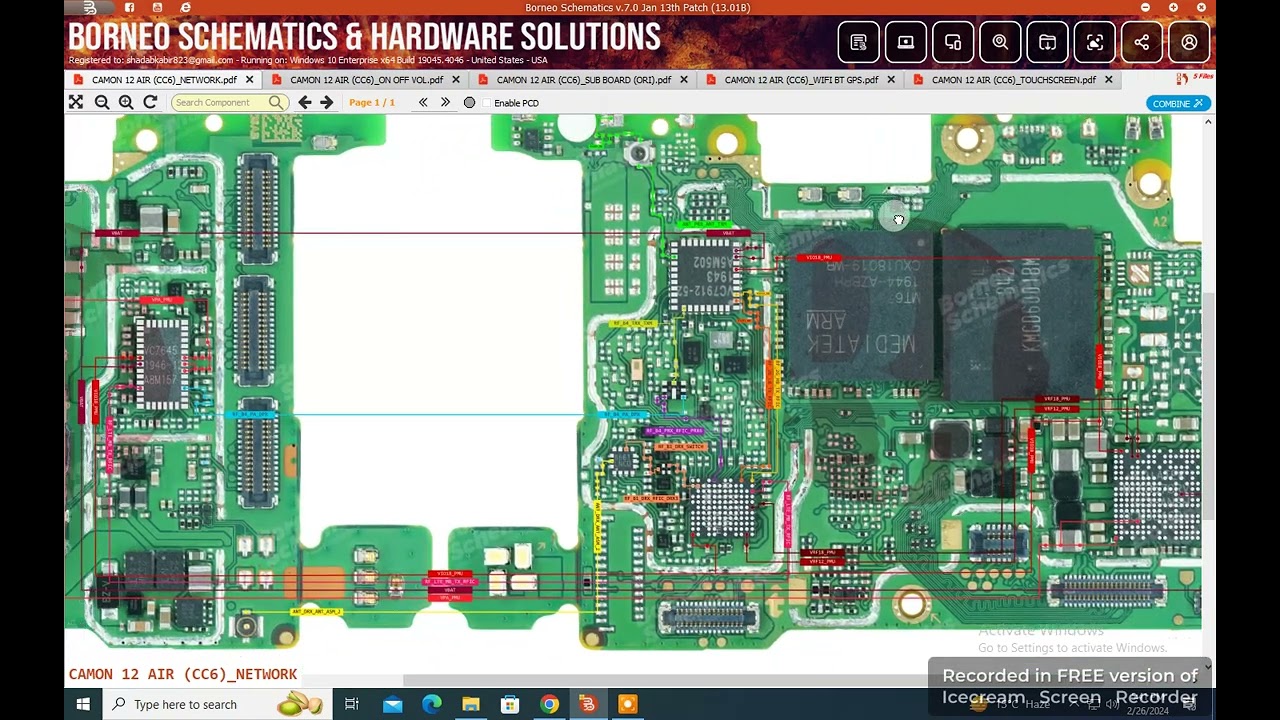1280x720 pixels.
Task: Select the CAMON 12 AIR NETWORK tab
Action: [164, 80]
